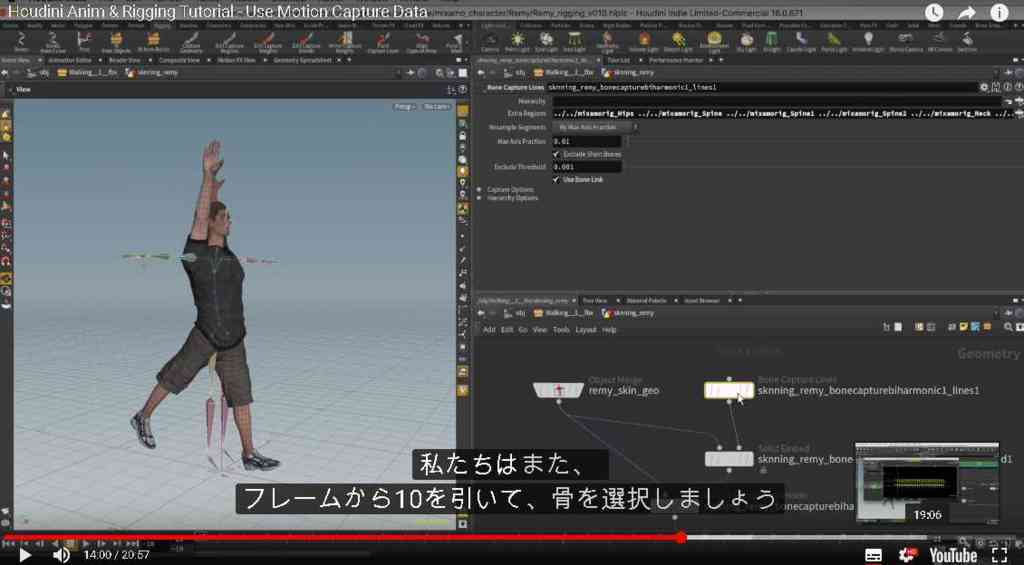Select the remy_skin_geo Object Merge node
This screenshot has width=1024, height=565.
coord(558,391)
